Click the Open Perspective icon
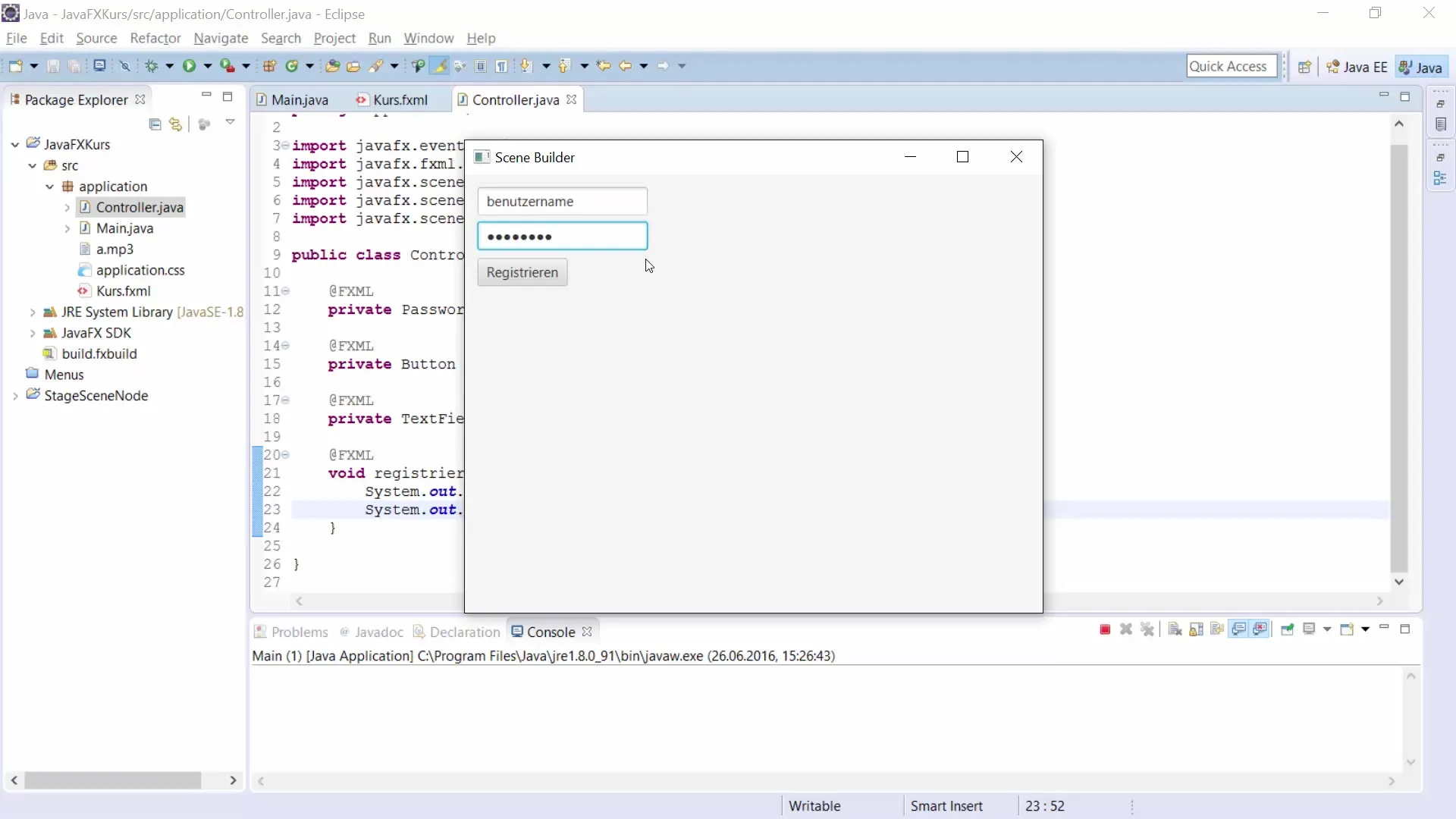The width and height of the screenshot is (1456, 819). (x=1304, y=67)
